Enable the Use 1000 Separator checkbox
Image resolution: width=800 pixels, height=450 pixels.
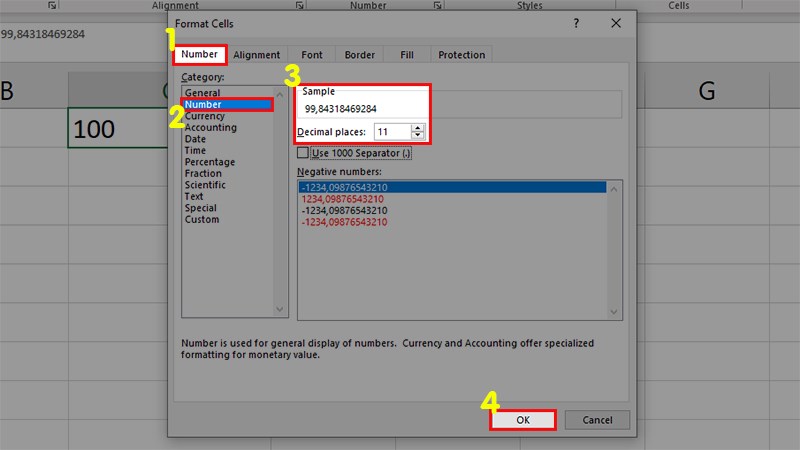point(303,153)
